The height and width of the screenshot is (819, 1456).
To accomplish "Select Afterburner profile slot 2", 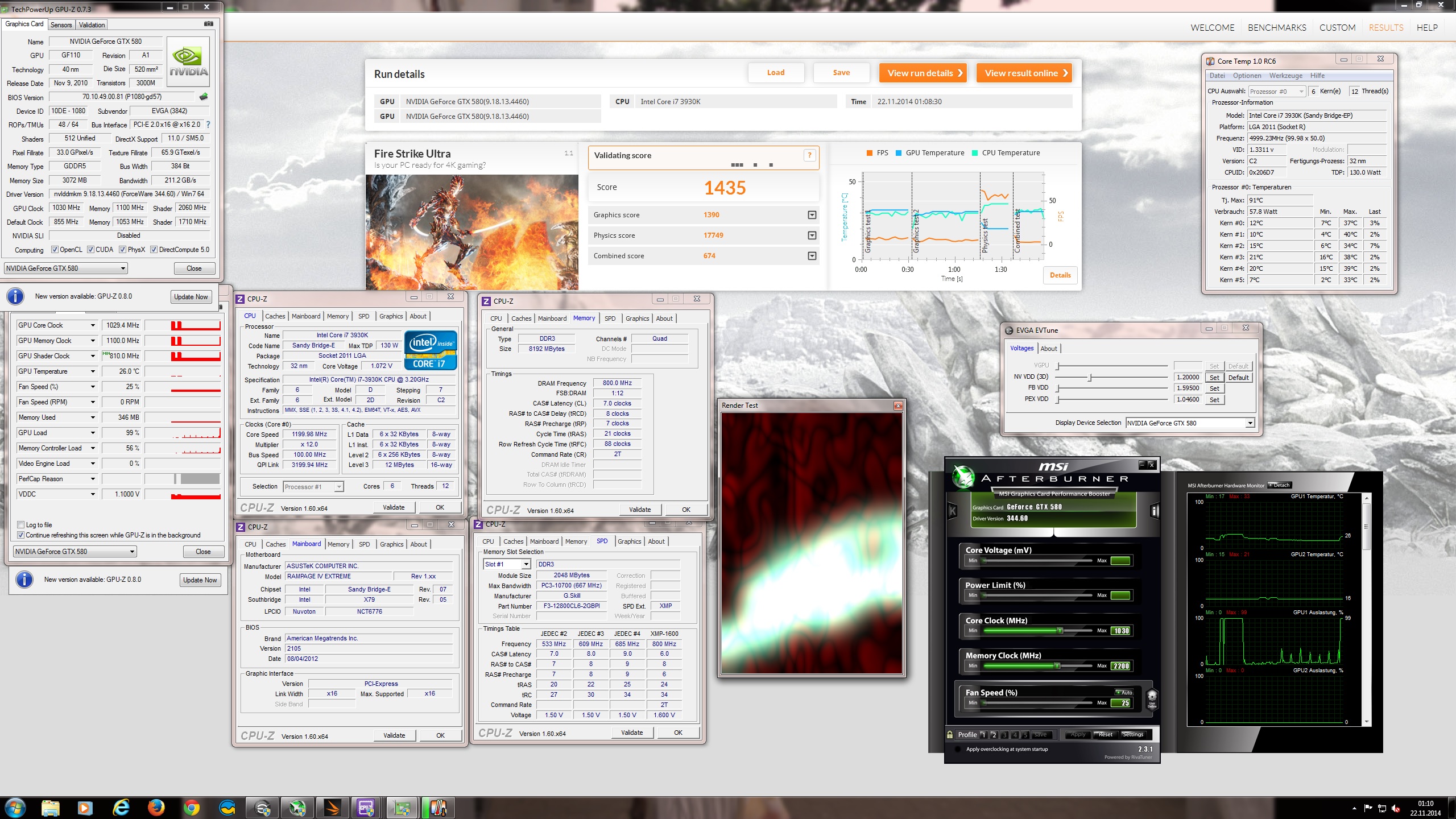I will [994, 734].
